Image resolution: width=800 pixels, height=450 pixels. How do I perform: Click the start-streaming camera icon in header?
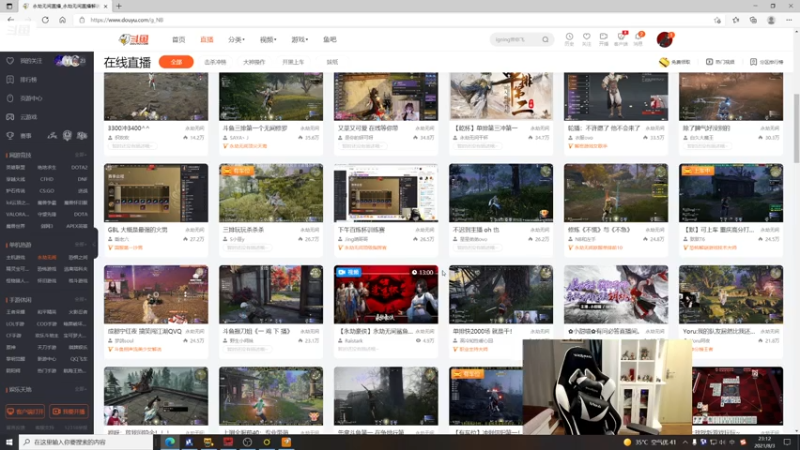(604, 39)
